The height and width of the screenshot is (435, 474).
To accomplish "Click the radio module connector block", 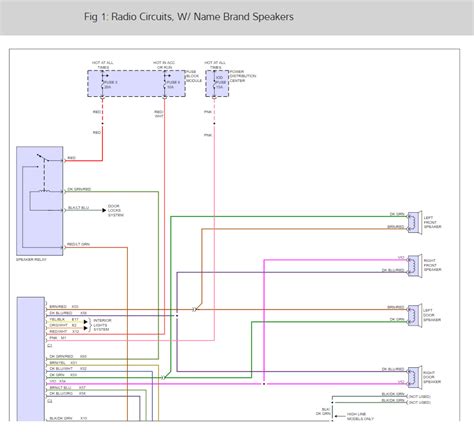I will [31, 359].
